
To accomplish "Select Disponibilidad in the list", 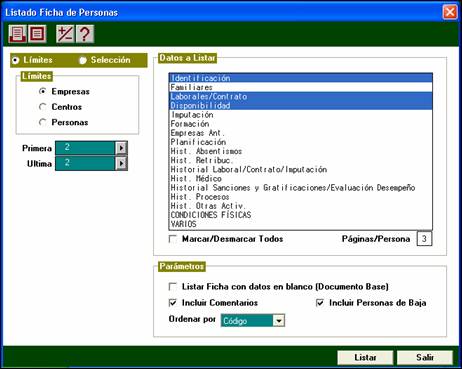I will (301, 105).
